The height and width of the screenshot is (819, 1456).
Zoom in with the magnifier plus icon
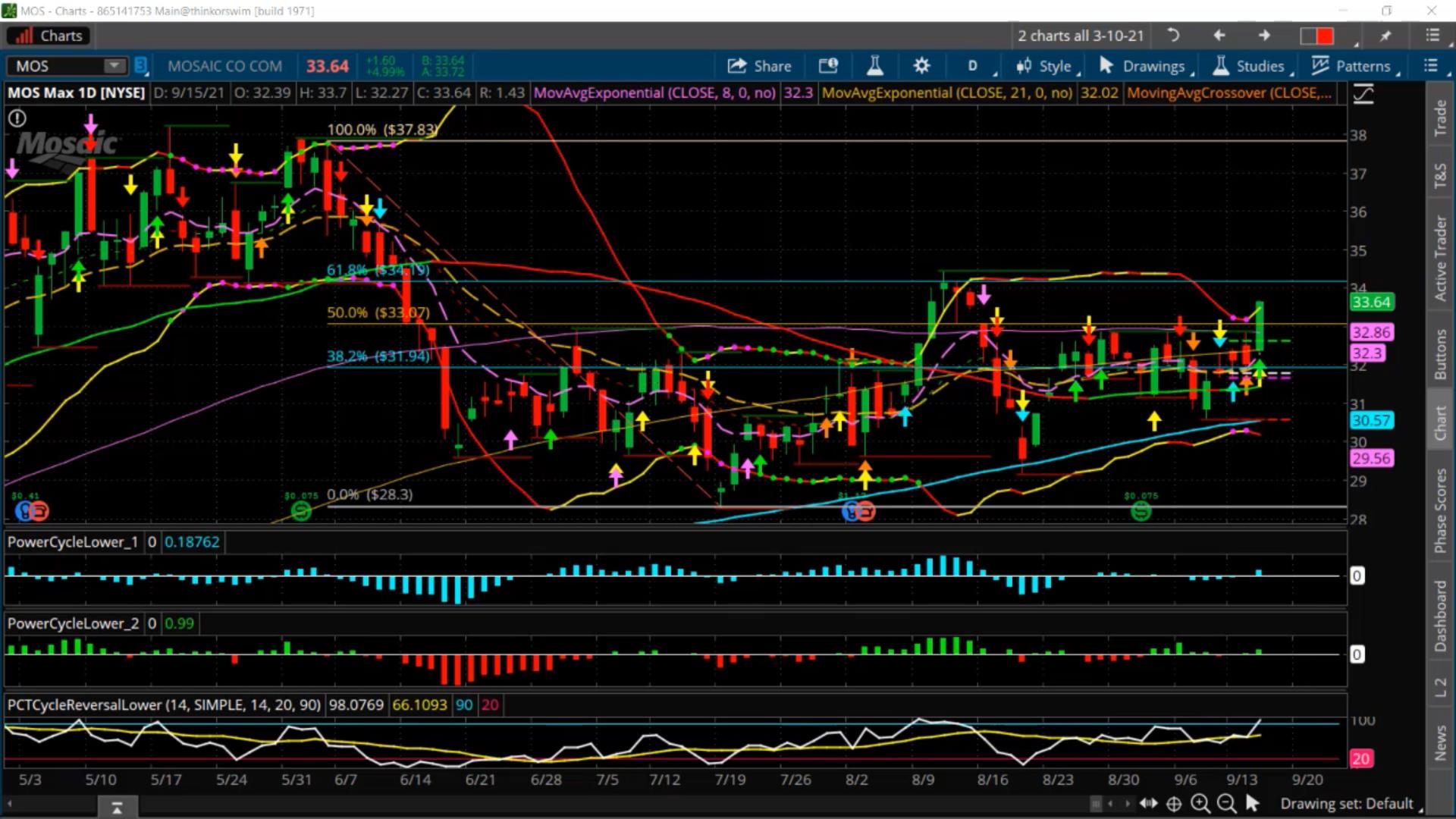[1200, 803]
